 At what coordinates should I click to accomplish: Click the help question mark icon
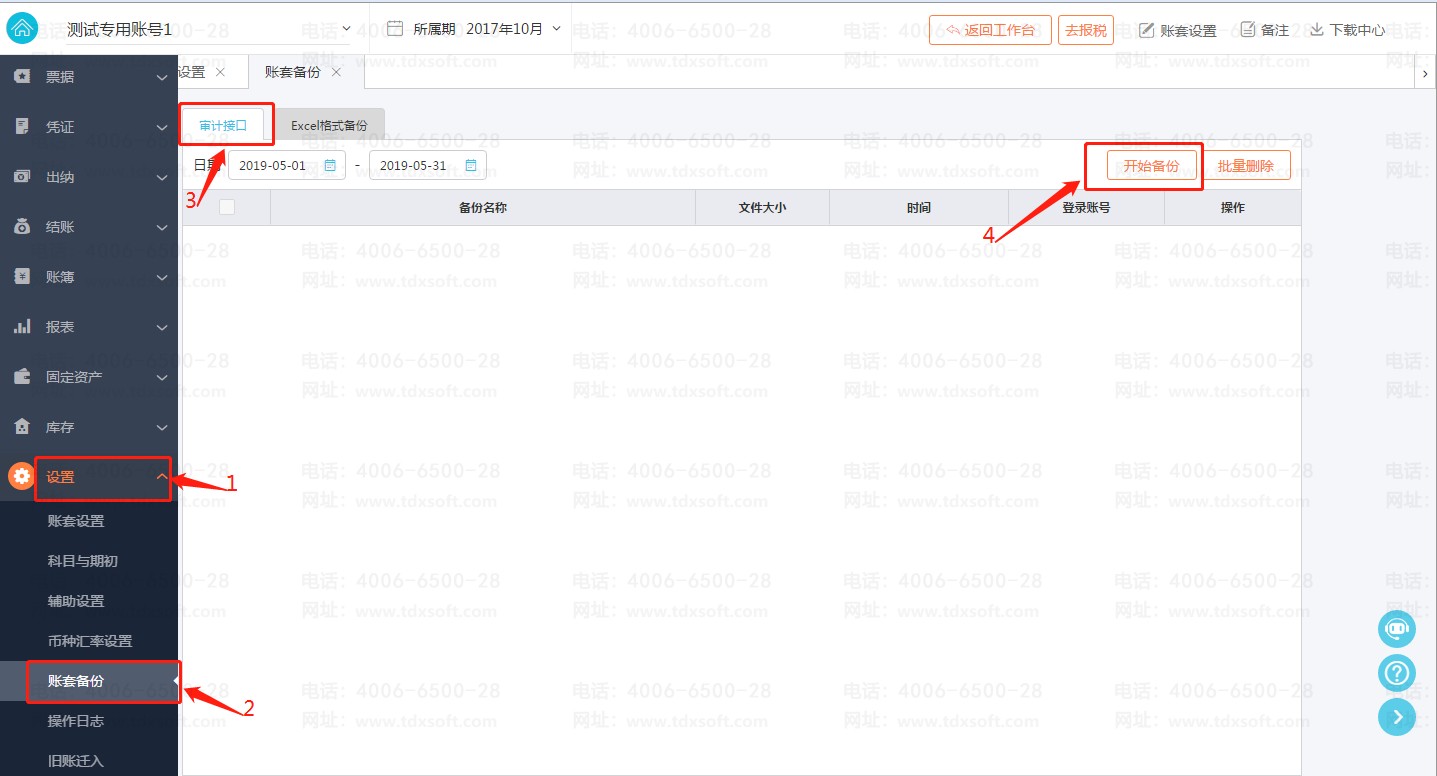point(1396,673)
